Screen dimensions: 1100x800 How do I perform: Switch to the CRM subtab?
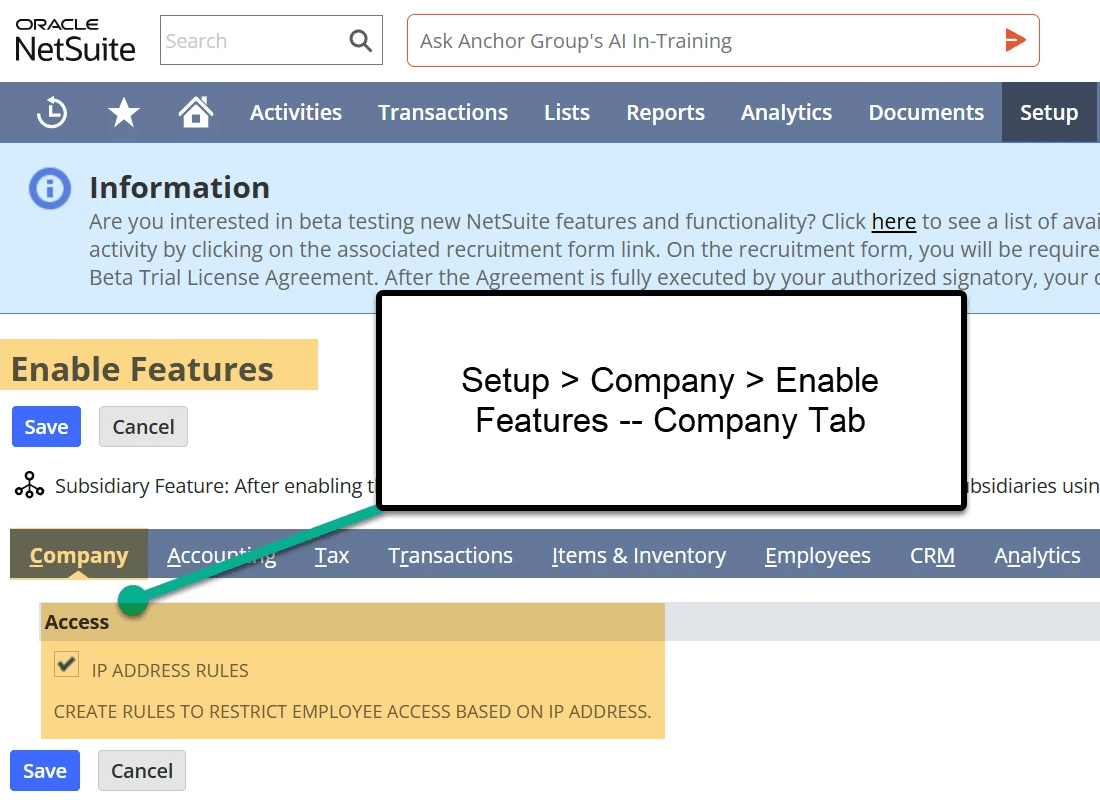pyautogui.click(x=932, y=555)
